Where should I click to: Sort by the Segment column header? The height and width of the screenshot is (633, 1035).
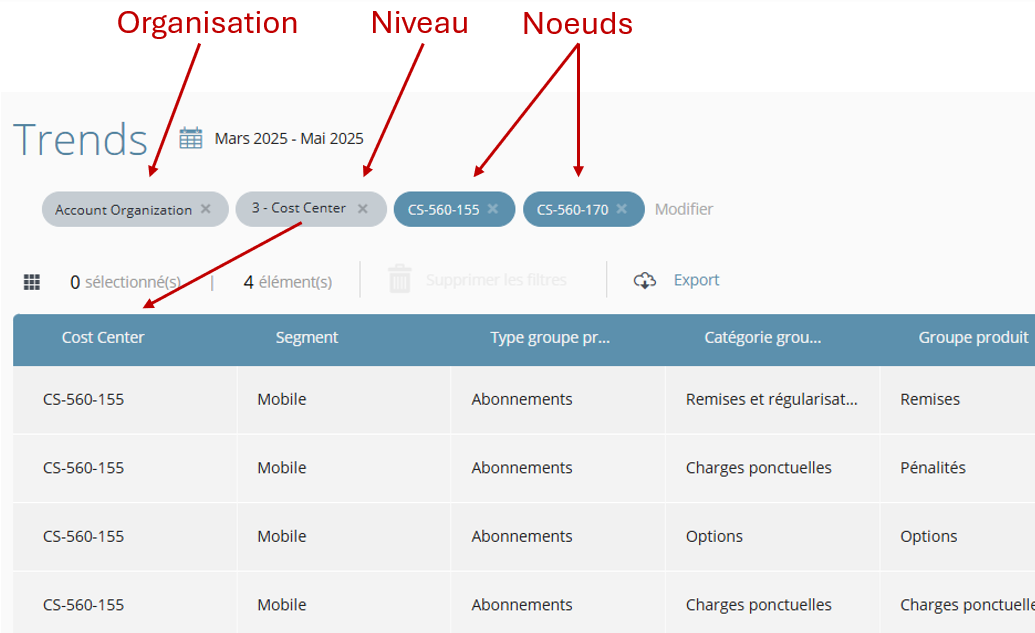tap(307, 338)
